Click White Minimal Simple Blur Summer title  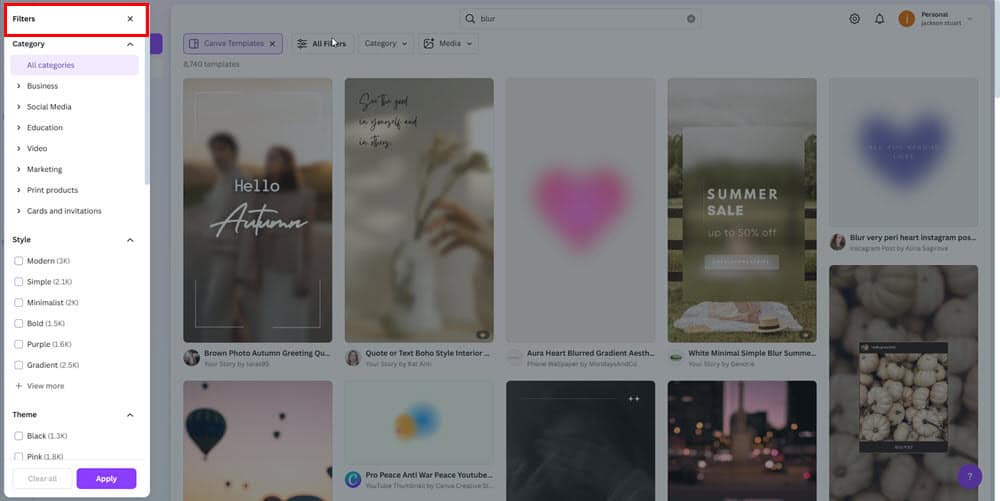[x=752, y=353]
